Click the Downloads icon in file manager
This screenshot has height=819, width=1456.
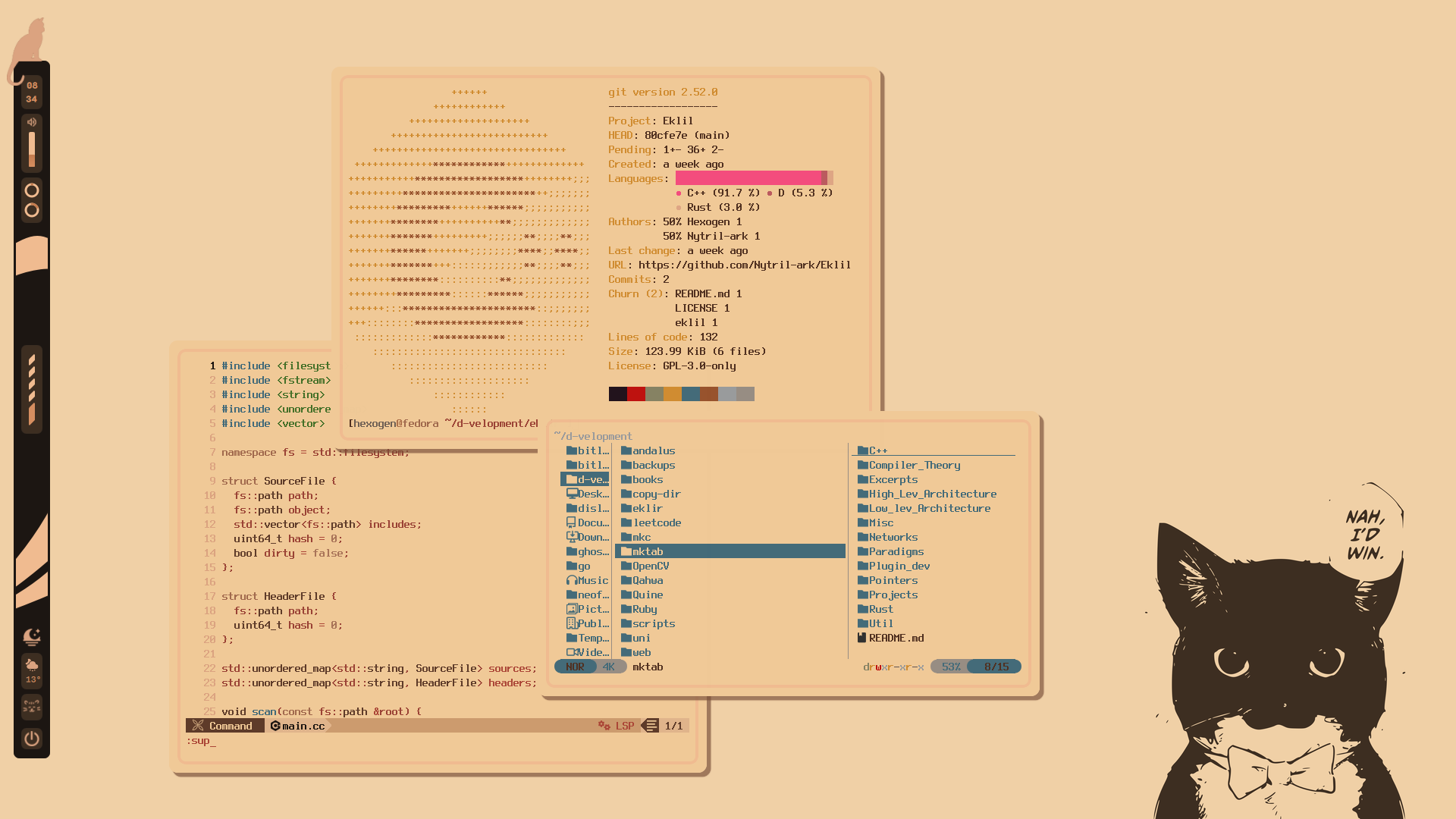(x=573, y=537)
